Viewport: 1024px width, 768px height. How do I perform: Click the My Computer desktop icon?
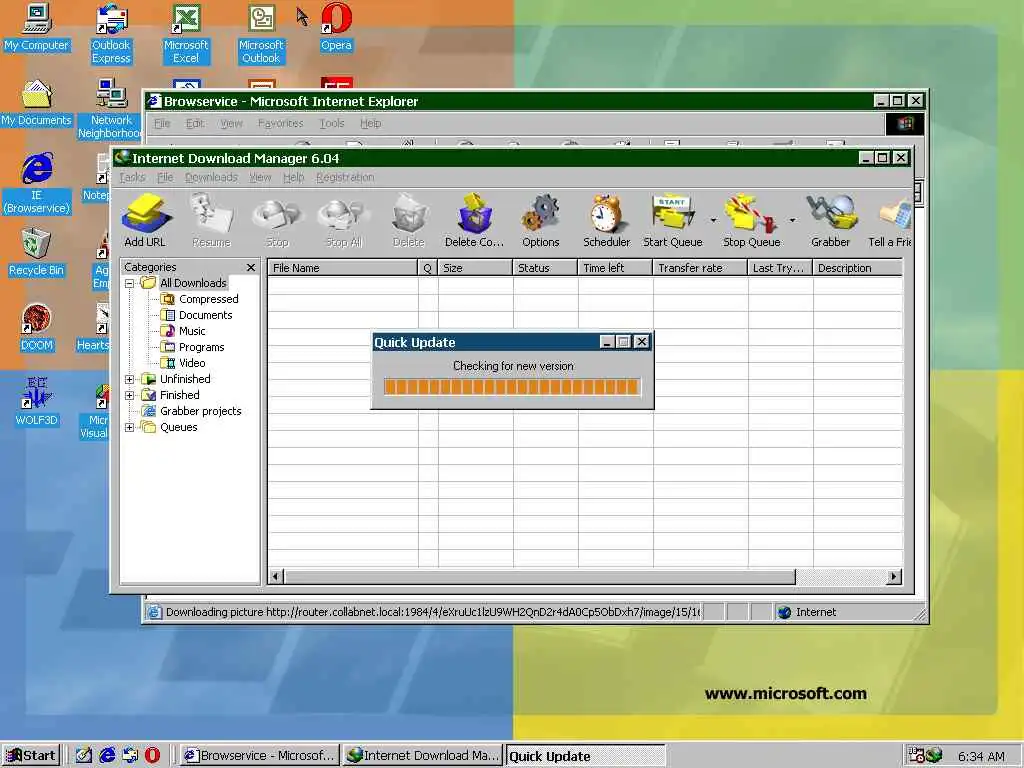pos(36,27)
